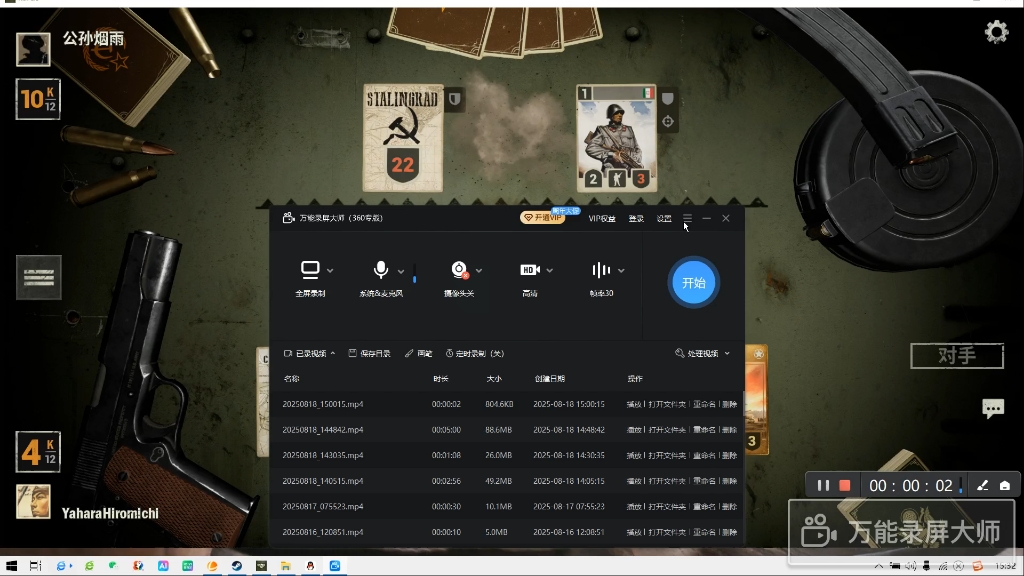Open the game settings gear icon

(997, 31)
